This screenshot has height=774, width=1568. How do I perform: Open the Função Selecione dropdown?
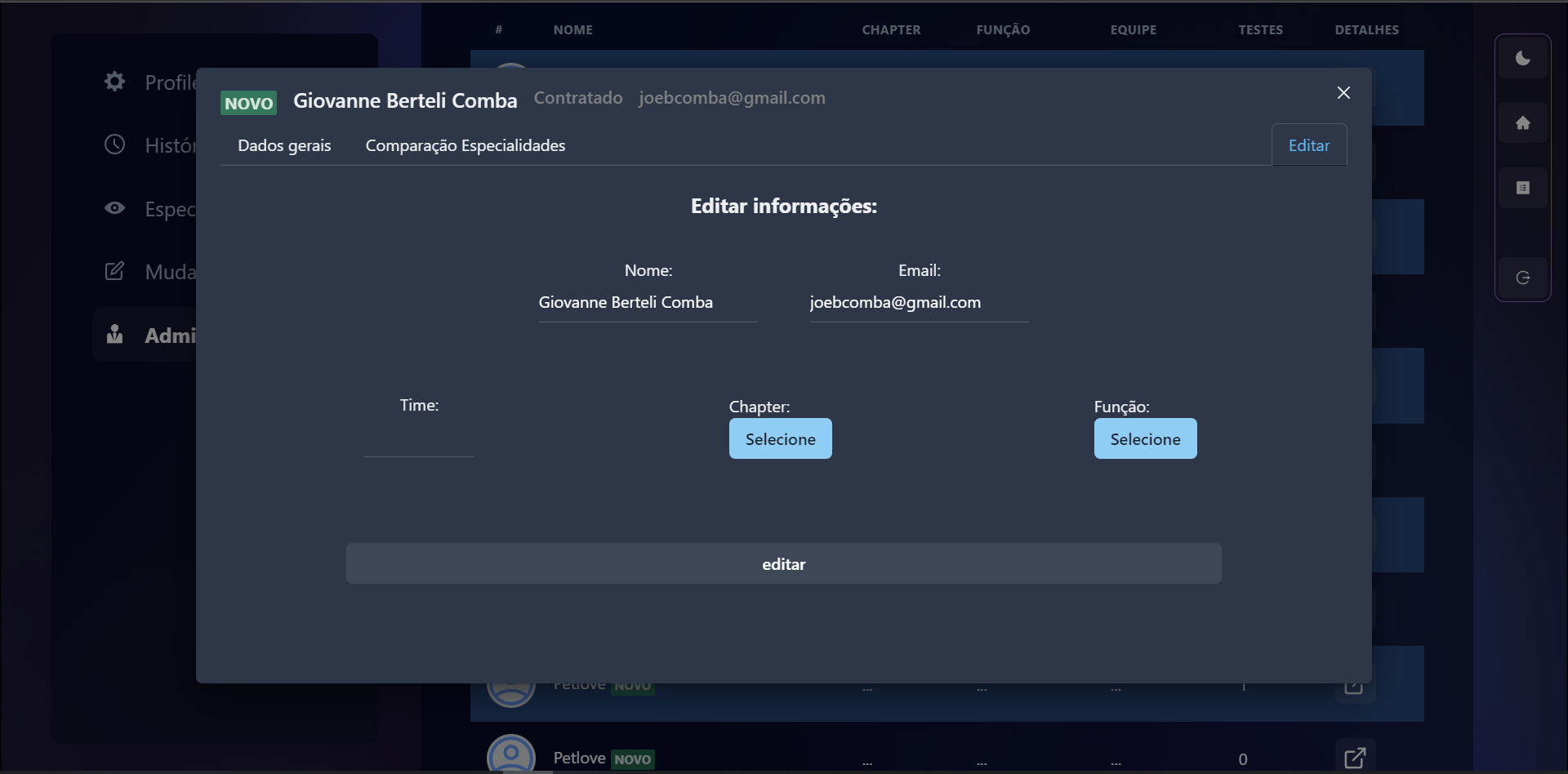1145,439
